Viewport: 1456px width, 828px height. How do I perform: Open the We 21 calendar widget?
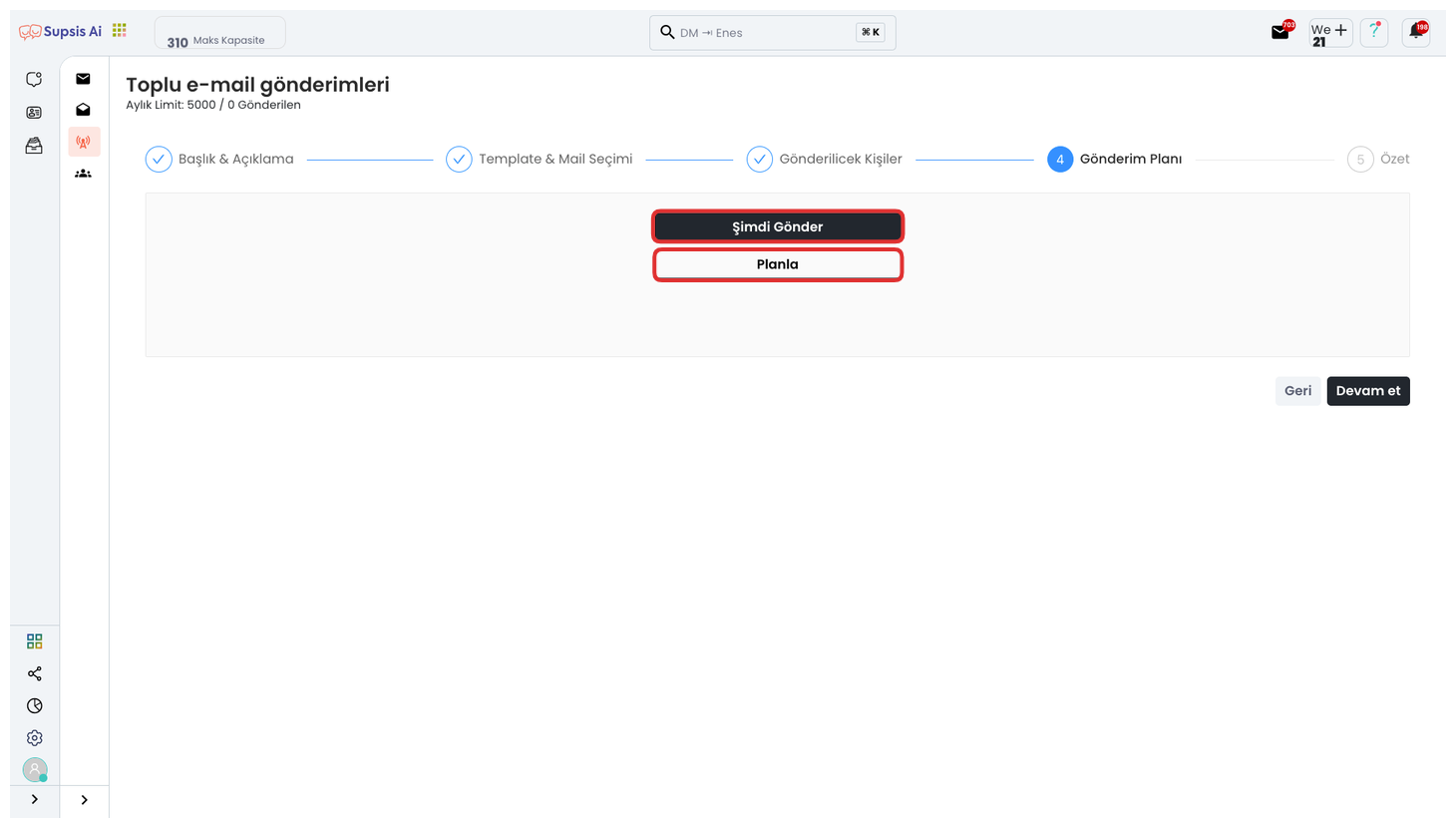coord(1330,33)
